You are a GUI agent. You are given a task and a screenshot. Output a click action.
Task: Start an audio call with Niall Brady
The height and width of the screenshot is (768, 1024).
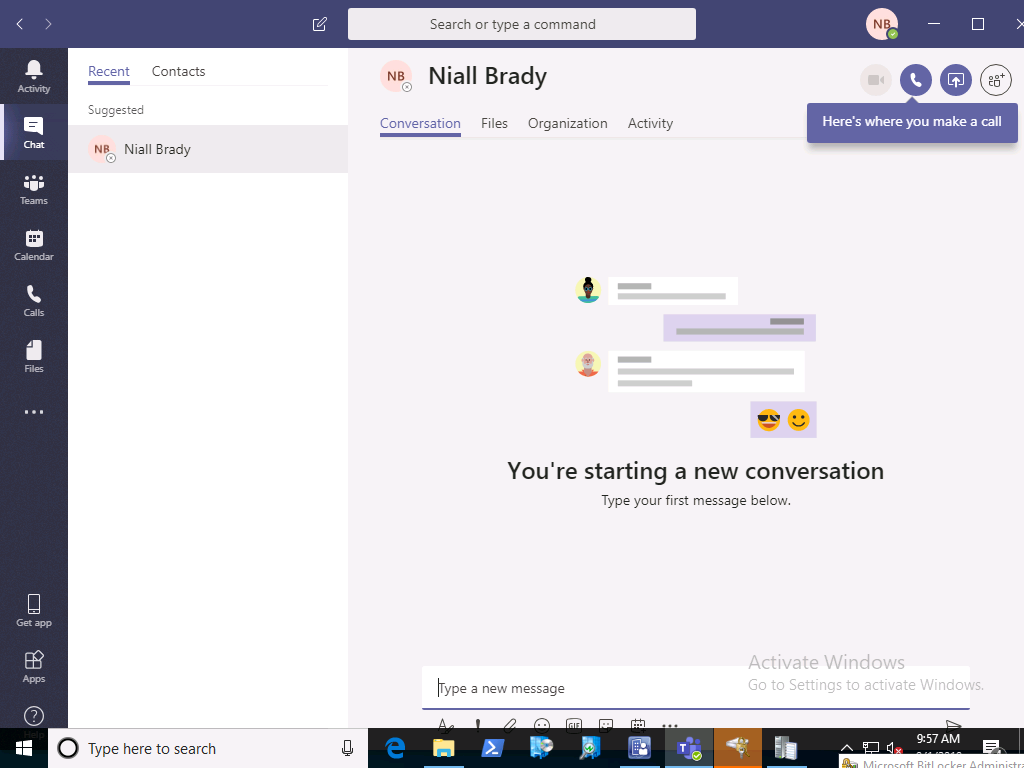coord(916,80)
